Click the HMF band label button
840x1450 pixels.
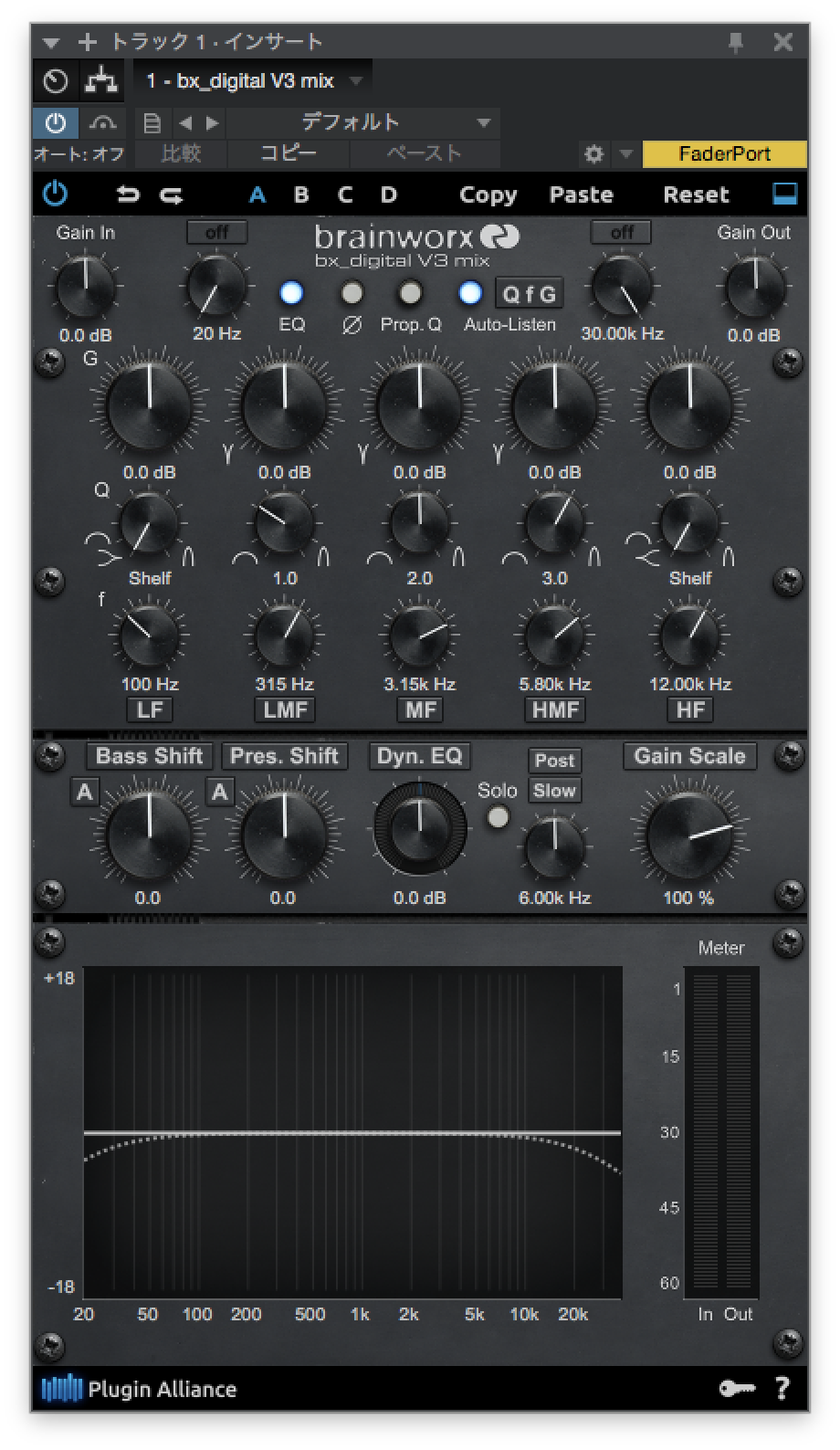pyautogui.click(x=554, y=709)
